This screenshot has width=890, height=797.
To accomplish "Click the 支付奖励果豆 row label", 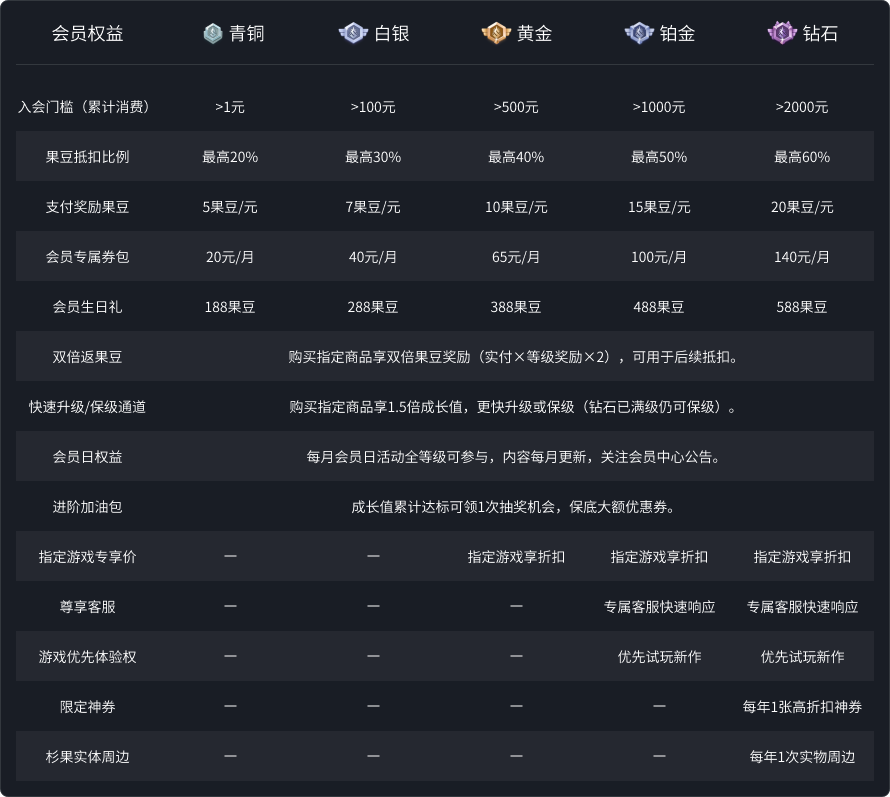I will 87,207.
